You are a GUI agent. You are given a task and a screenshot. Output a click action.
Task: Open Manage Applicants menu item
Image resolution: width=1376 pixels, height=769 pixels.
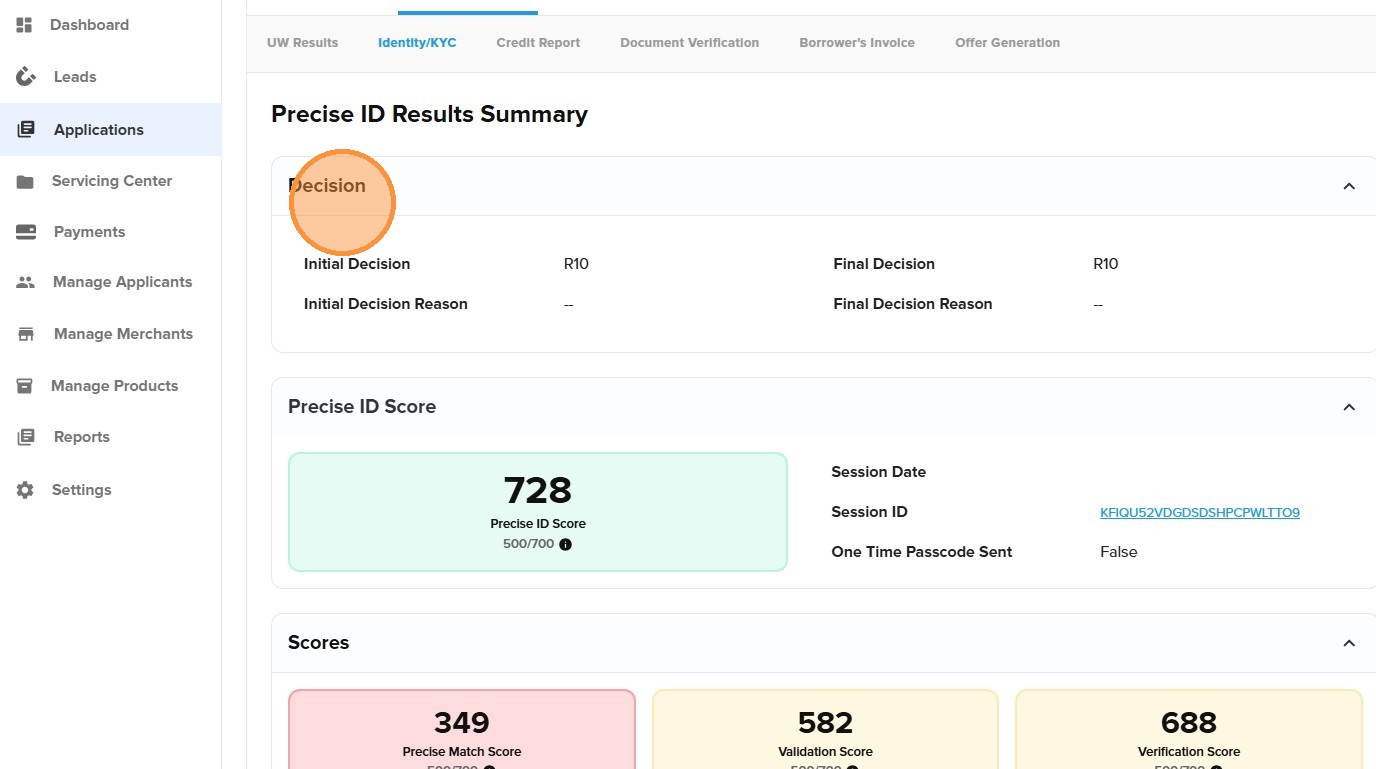[122, 282]
